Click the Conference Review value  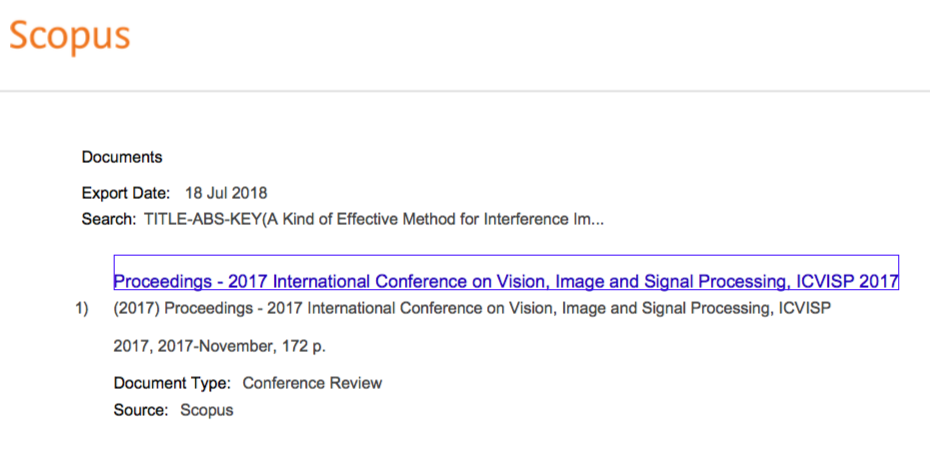pos(312,383)
